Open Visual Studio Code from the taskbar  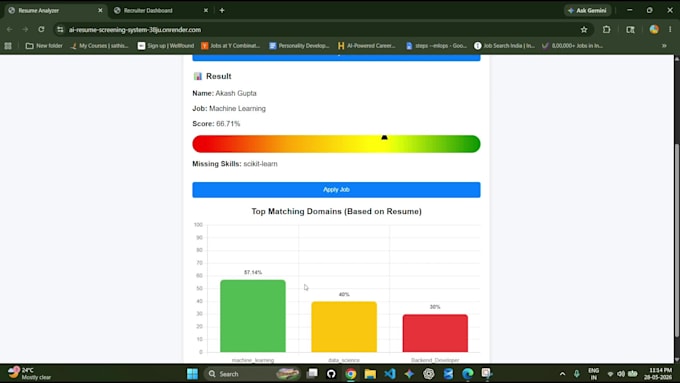(x=389, y=373)
